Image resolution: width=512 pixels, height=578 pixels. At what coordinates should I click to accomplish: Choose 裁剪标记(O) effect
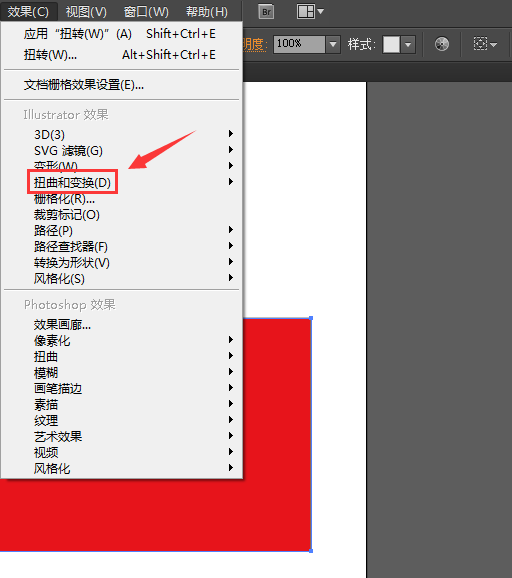(x=122, y=215)
